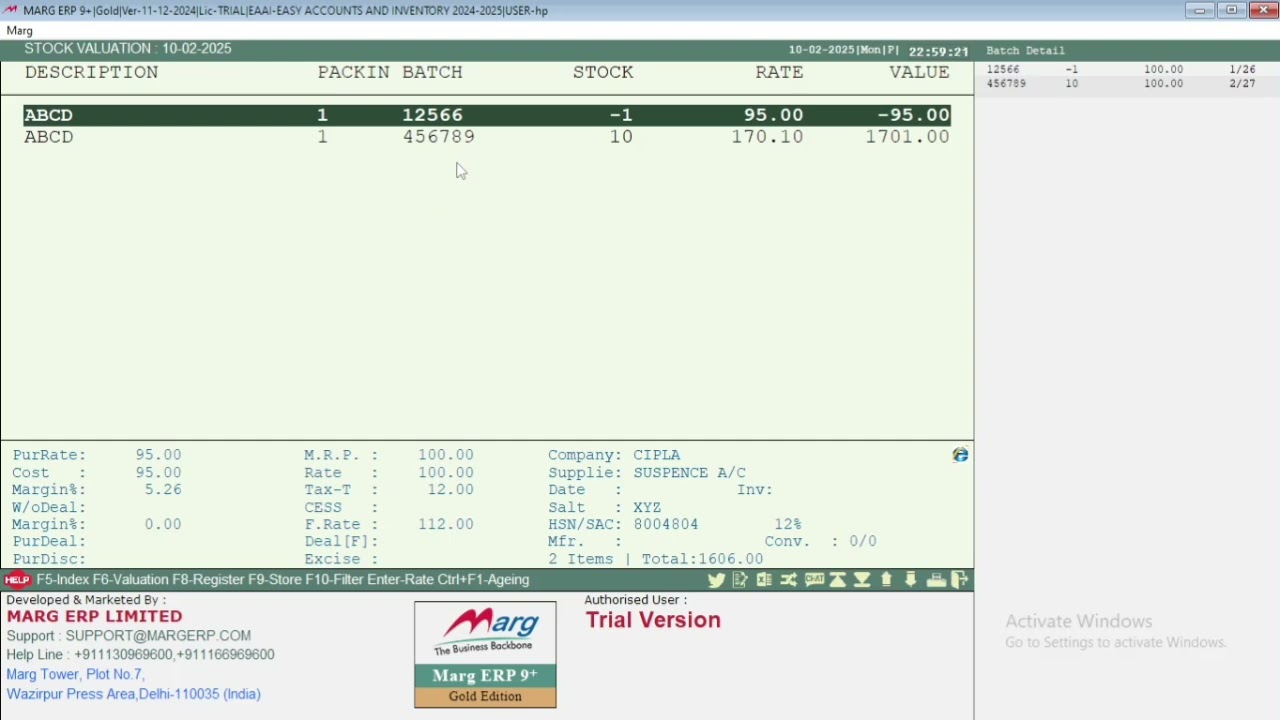
Task: Click the Internet Explorer icon near Company
Action: click(x=960, y=455)
